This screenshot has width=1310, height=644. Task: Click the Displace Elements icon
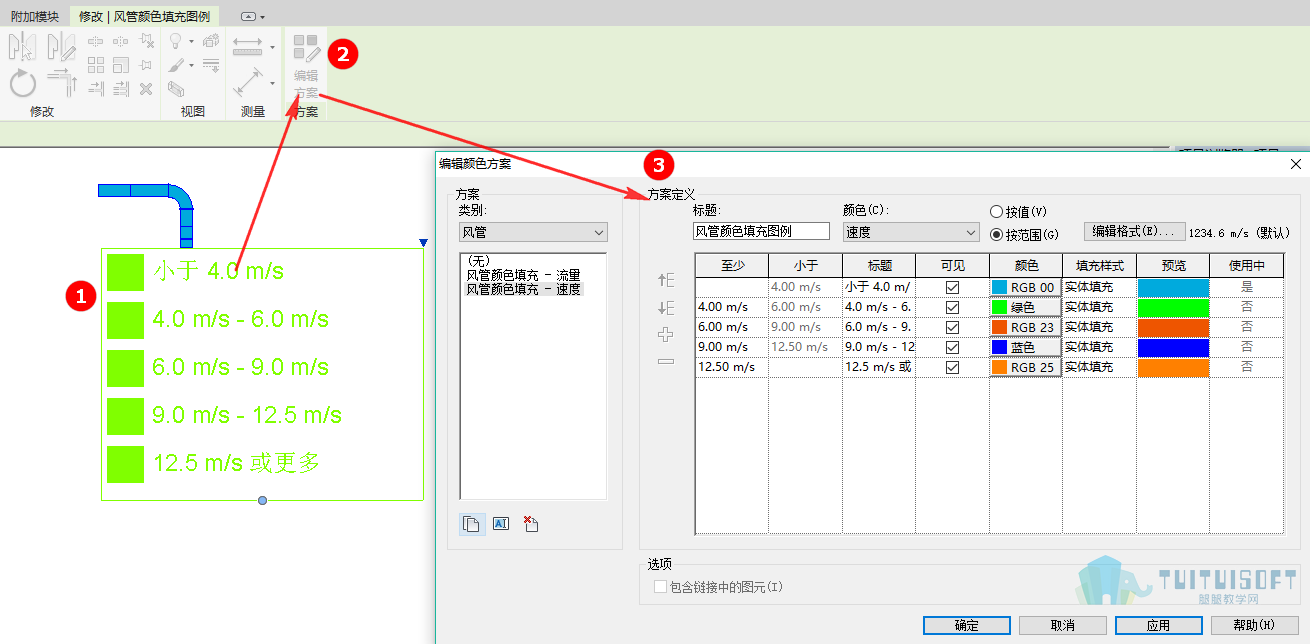[211, 41]
